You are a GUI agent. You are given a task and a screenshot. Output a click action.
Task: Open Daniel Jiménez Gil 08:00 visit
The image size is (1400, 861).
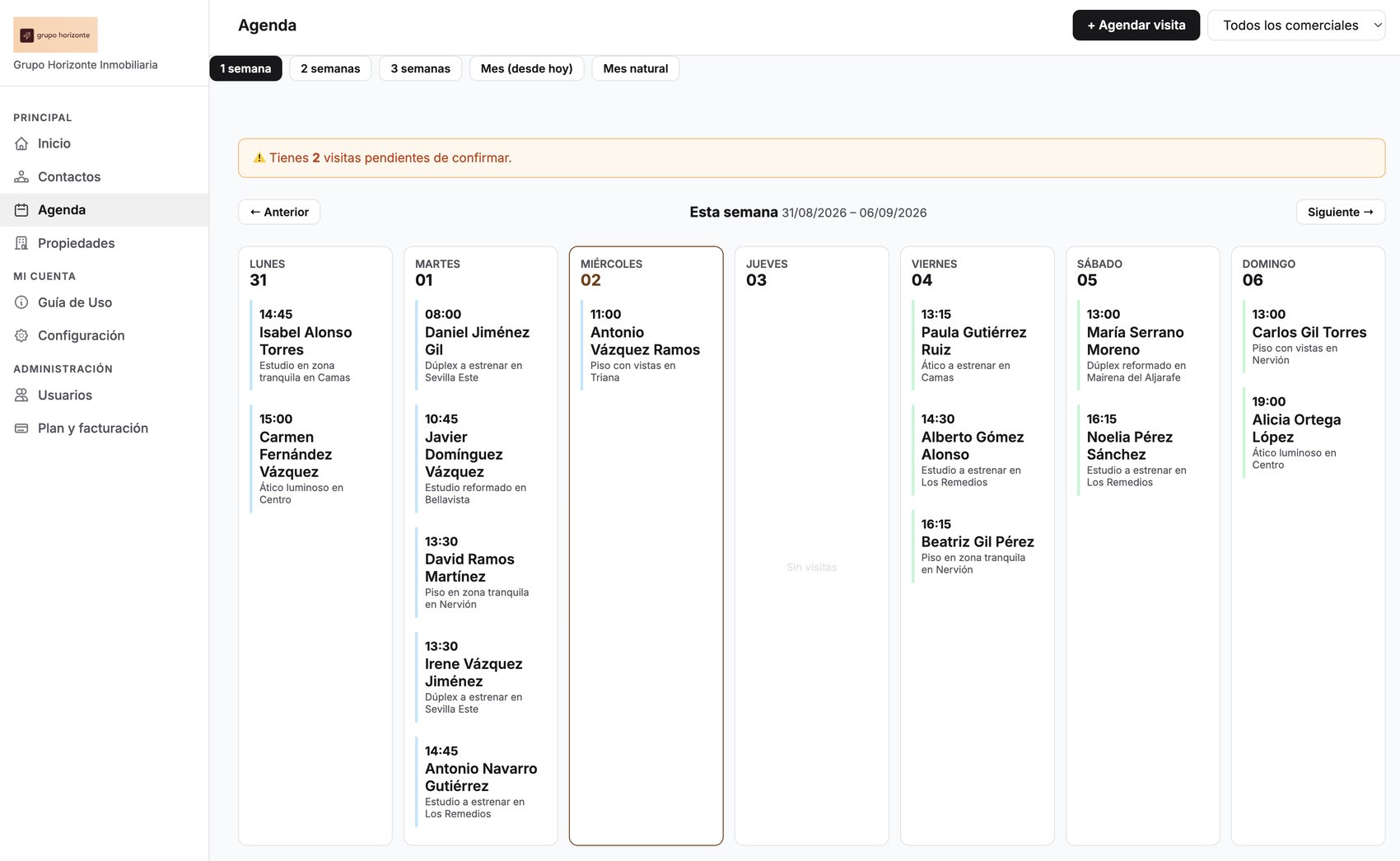tap(481, 345)
